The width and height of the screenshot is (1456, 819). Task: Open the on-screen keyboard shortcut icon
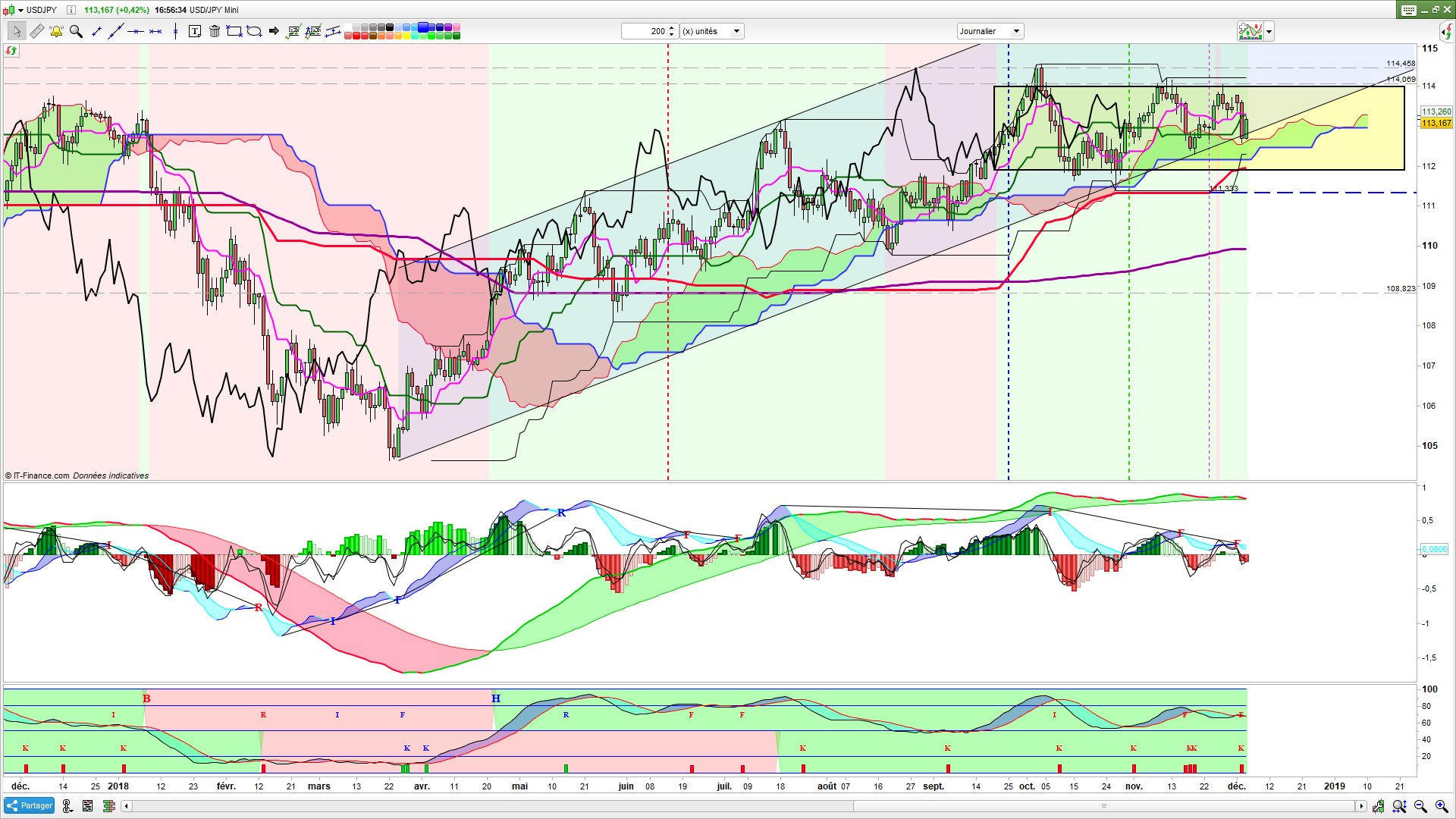point(1409,10)
